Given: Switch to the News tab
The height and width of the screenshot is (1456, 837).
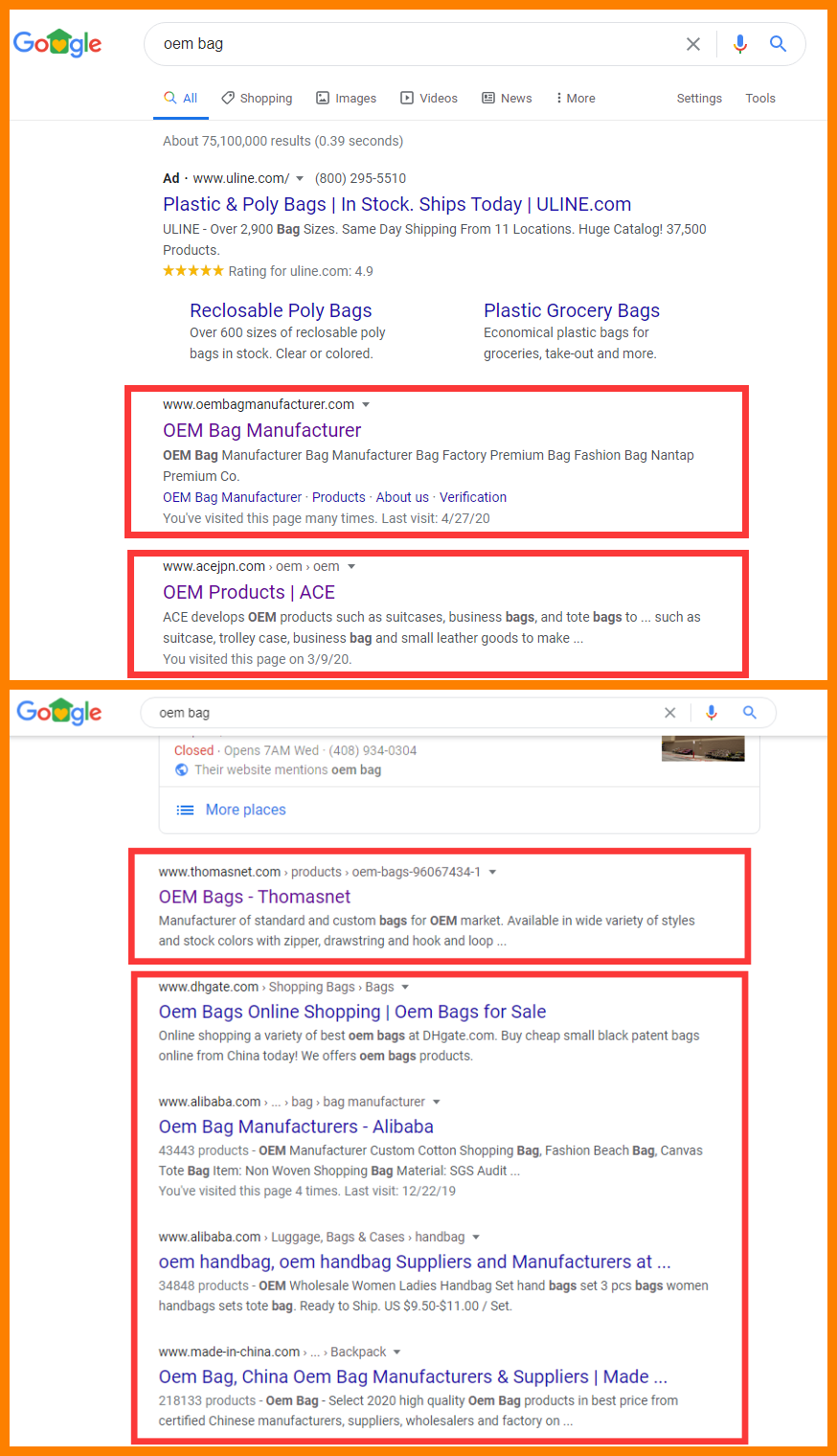Looking at the screenshot, I should 507,99.
